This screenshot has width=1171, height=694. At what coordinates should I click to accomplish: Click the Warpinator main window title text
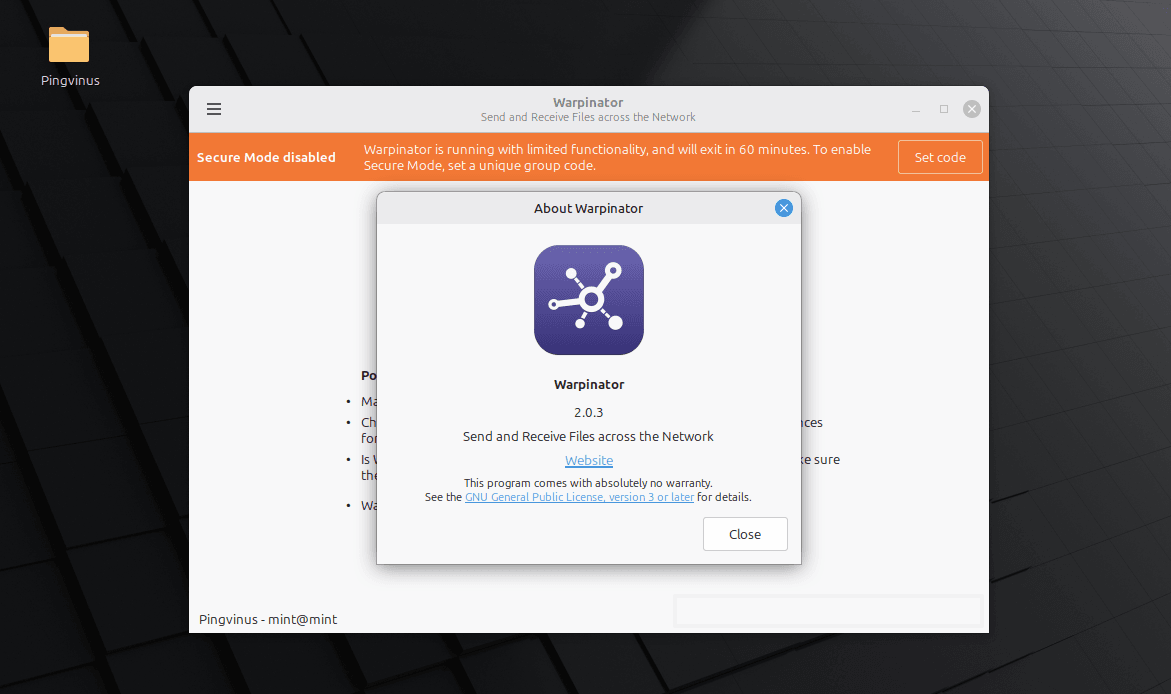pyautogui.click(x=588, y=103)
